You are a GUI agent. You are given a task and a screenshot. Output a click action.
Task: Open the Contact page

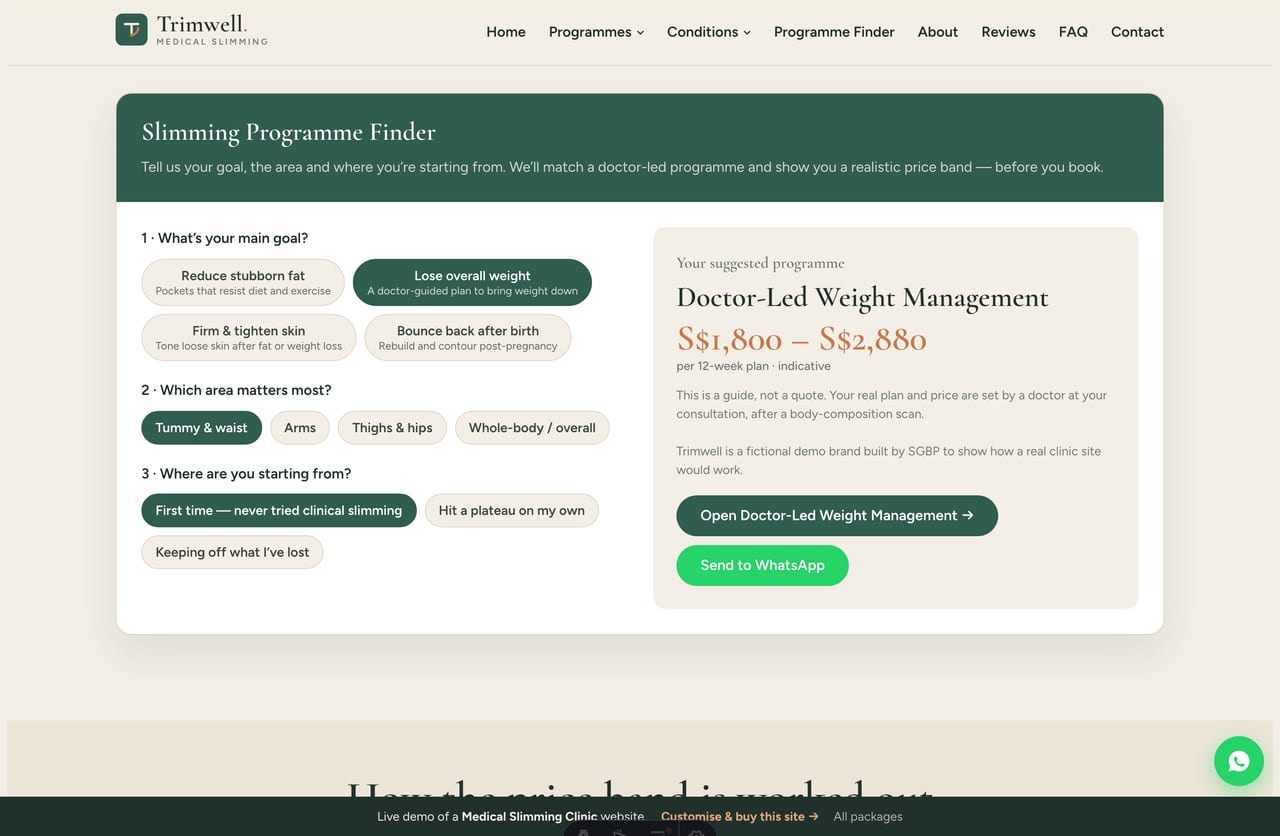[1137, 32]
